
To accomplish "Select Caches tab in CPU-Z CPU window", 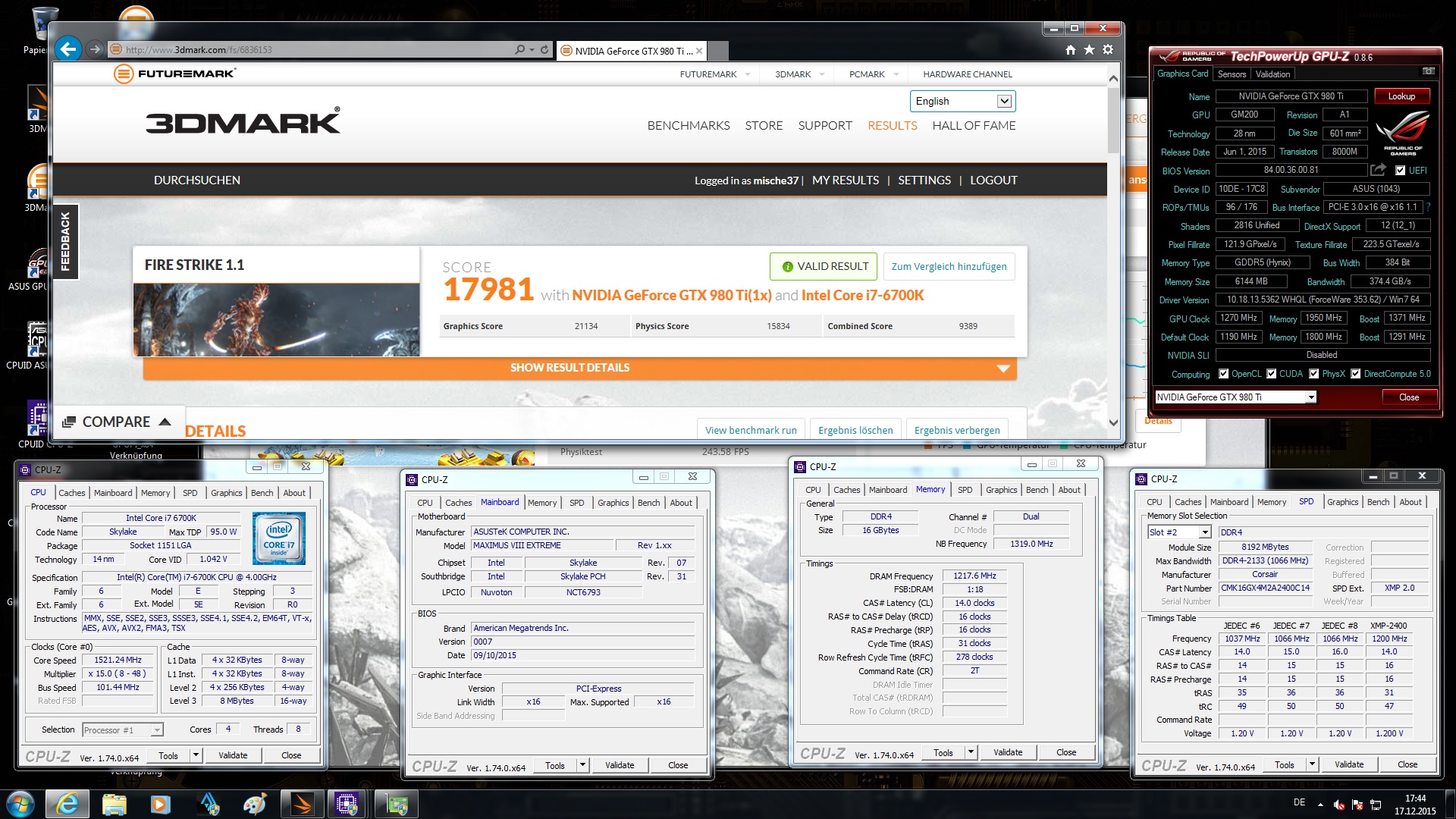I will point(71,493).
